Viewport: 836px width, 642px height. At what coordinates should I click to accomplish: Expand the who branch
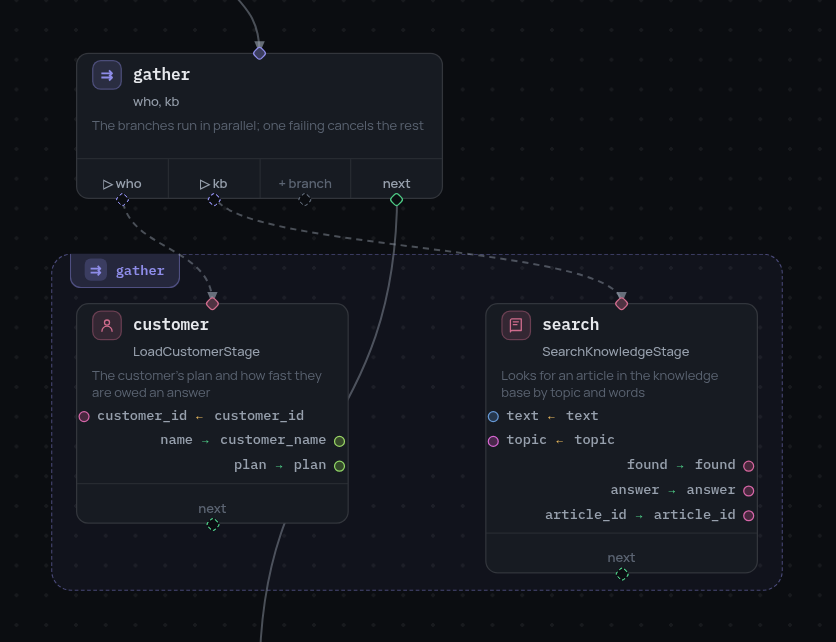[122, 183]
